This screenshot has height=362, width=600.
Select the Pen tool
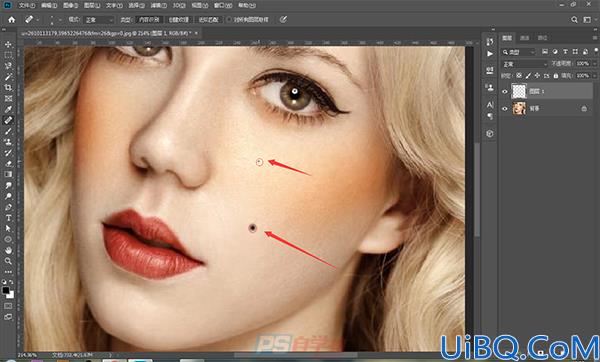click(8, 207)
